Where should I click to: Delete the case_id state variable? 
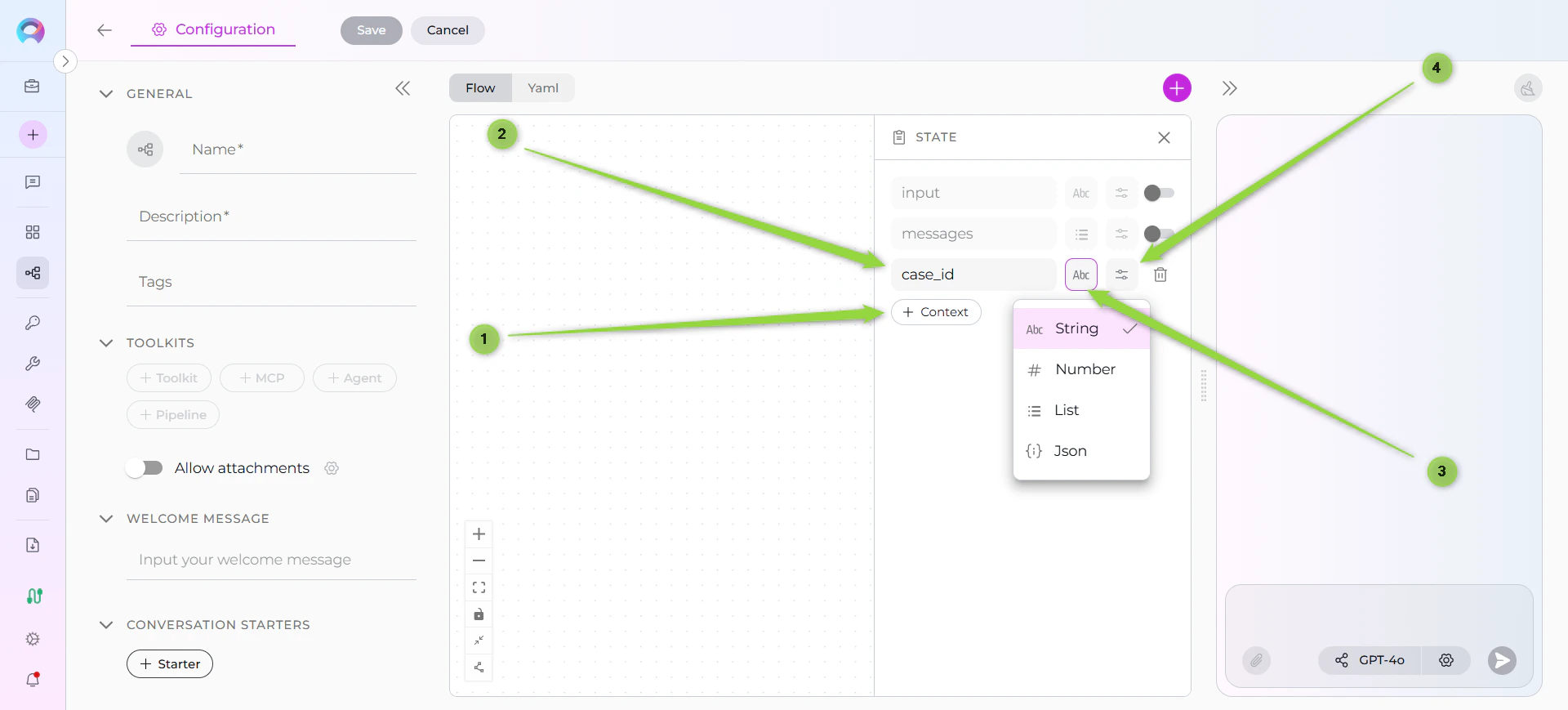click(x=1160, y=275)
